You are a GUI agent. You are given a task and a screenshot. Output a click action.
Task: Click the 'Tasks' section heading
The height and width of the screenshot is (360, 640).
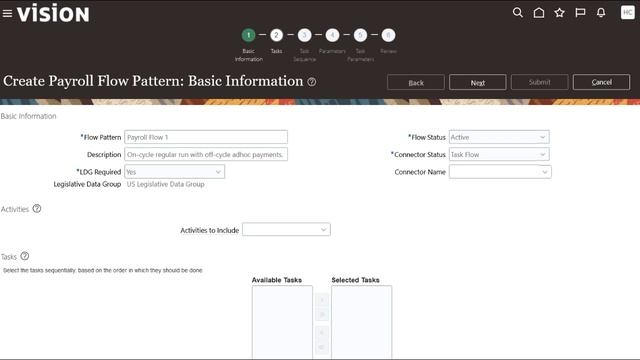9,257
